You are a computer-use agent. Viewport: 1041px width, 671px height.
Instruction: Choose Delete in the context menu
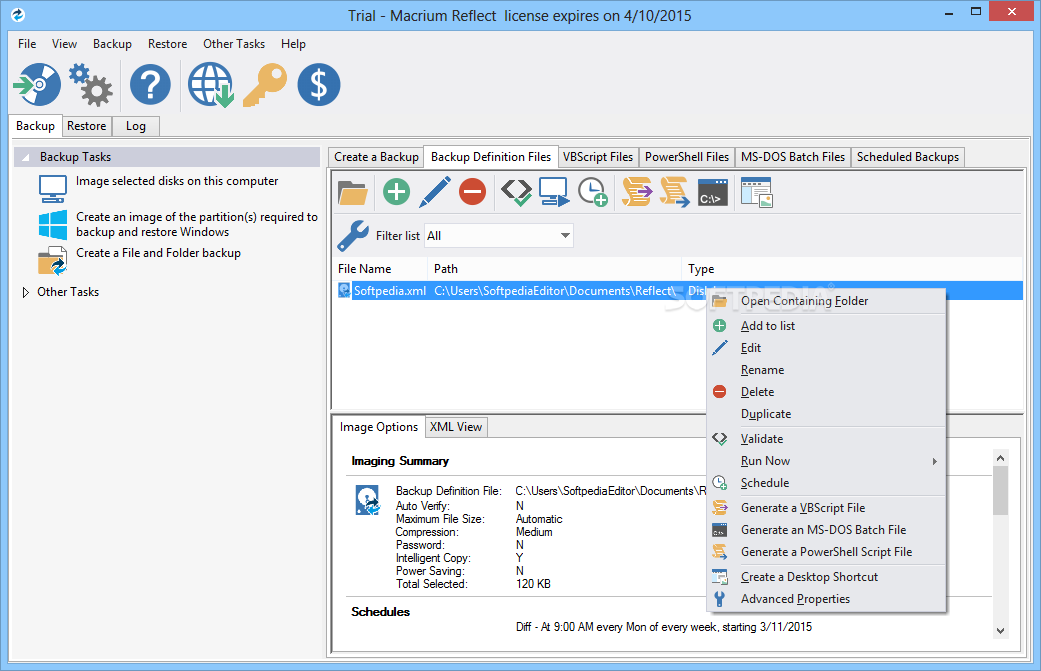tap(826, 392)
